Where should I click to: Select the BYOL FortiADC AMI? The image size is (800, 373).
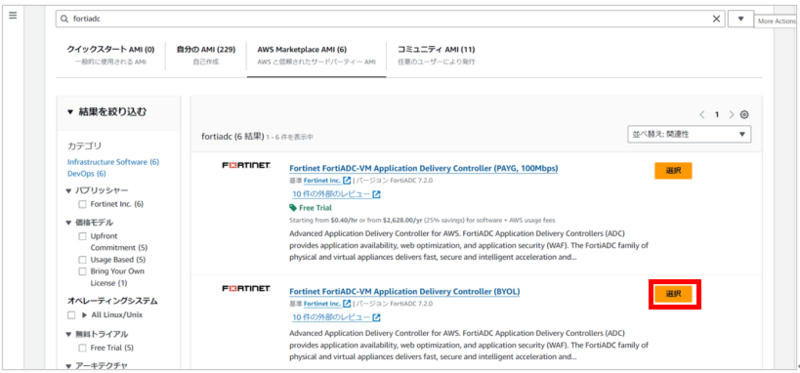tap(673, 294)
